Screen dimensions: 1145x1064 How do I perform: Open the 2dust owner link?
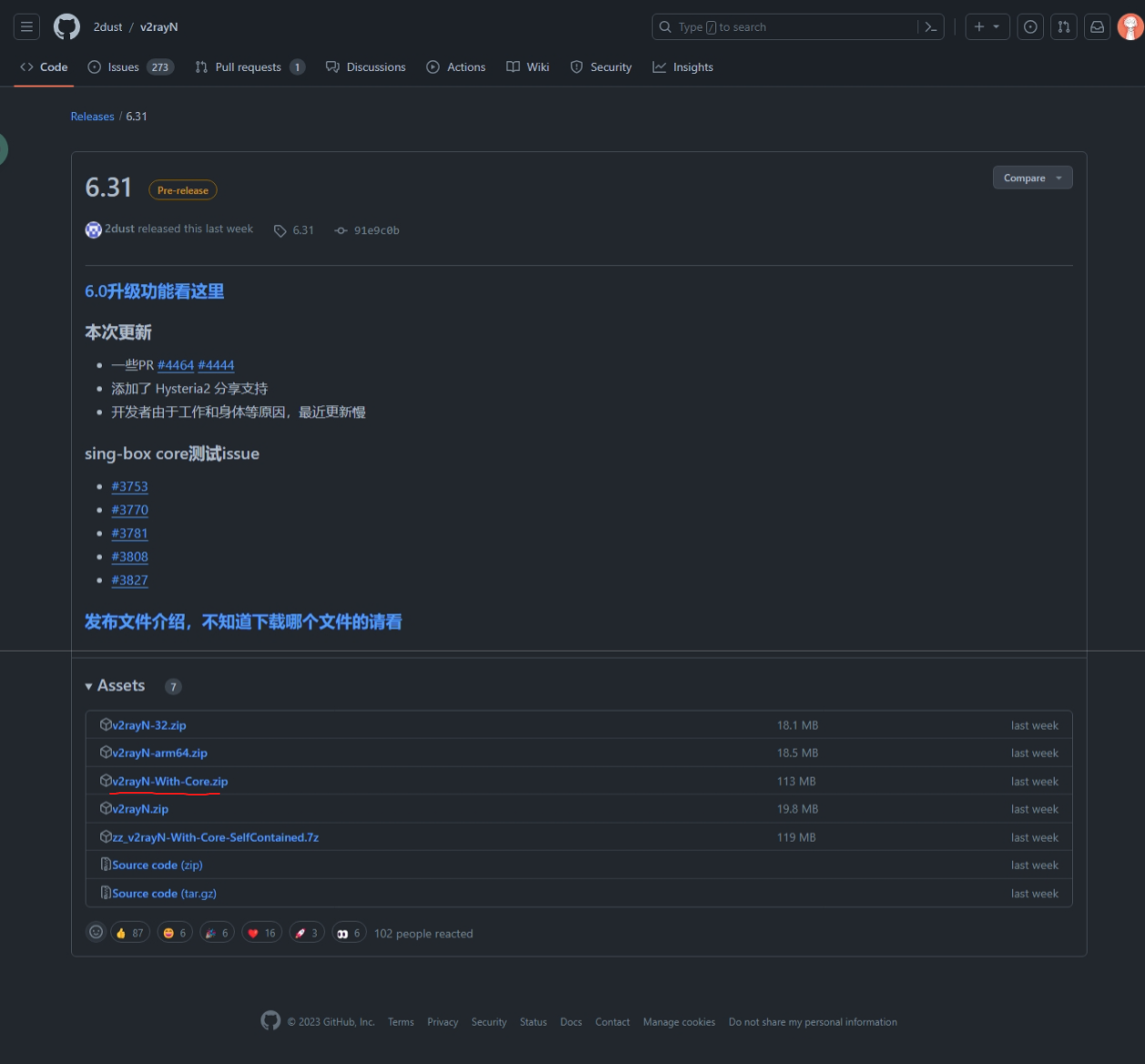[107, 27]
